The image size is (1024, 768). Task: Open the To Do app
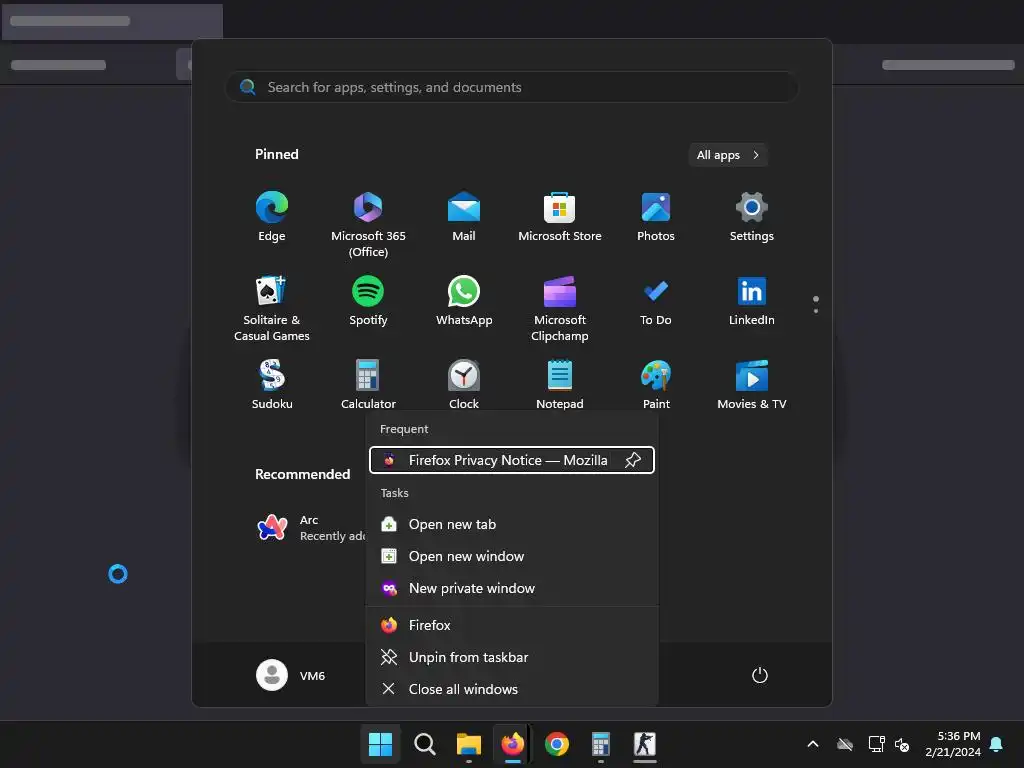(x=656, y=302)
